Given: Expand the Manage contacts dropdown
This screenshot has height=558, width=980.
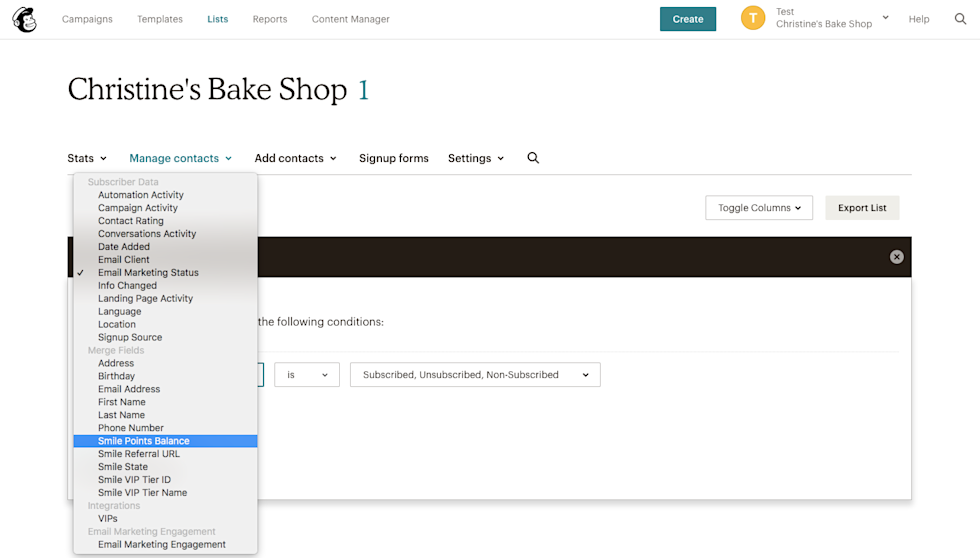Looking at the screenshot, I should pyautogui.click(x=181, y=158).
